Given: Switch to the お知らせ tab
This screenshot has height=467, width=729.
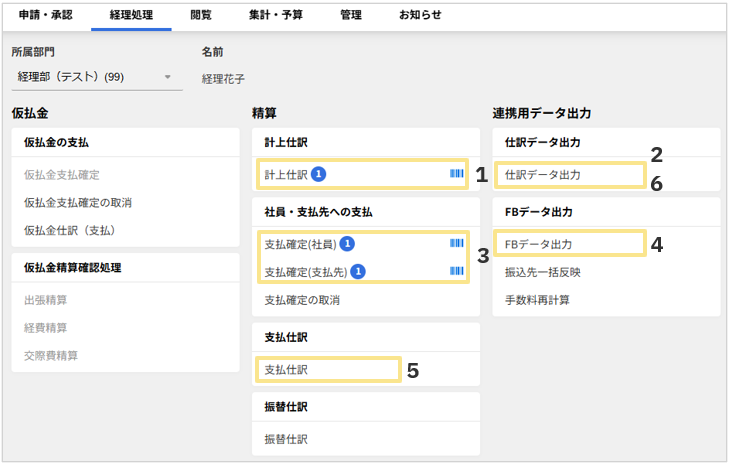Looking at the screenshot, I should [420, 16].
